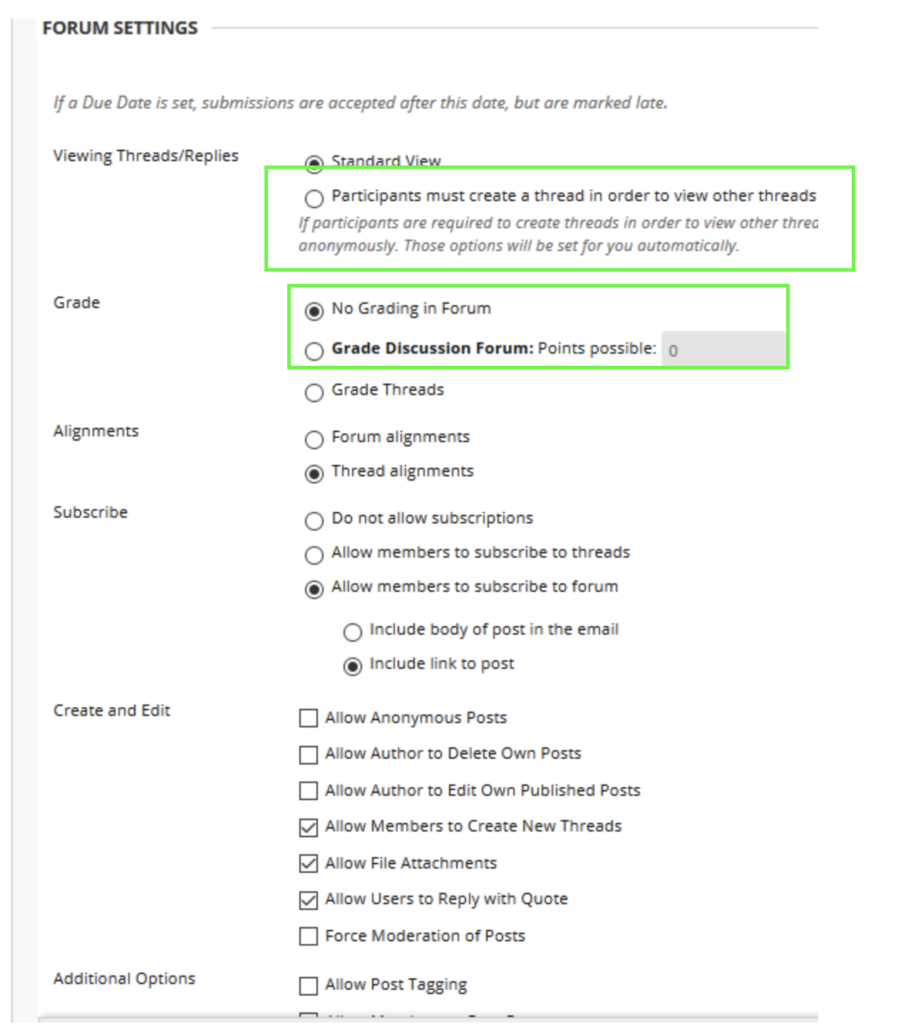Viewport: 918px width, 1024px height.
Task: Uncheck Allow Members to Create New Threads
Action: (309, 827)
